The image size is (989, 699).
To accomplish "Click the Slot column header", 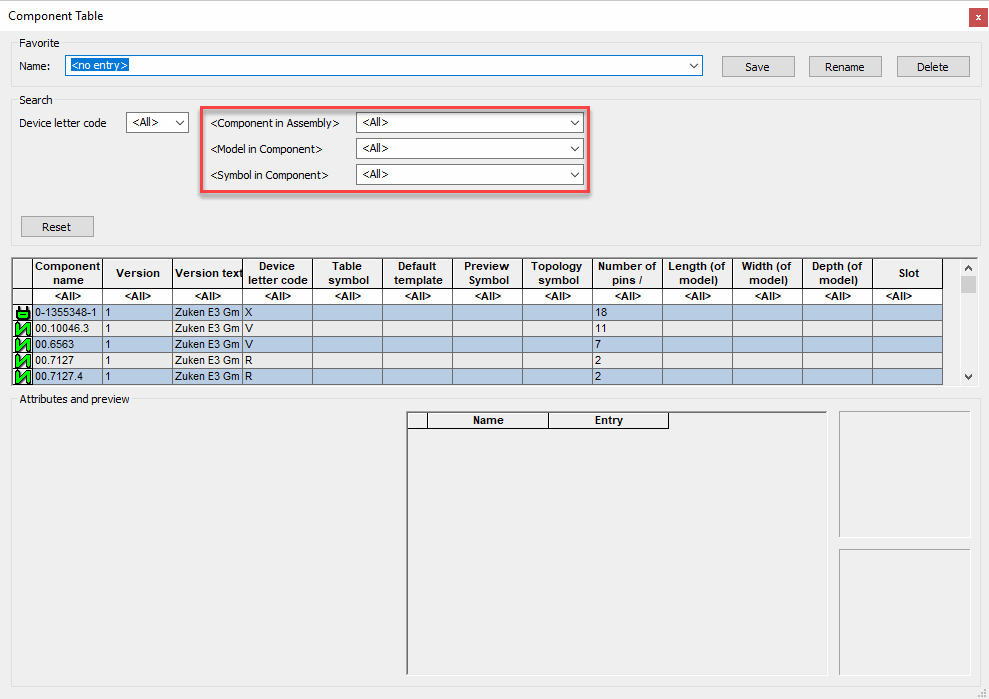I will 908,273.
